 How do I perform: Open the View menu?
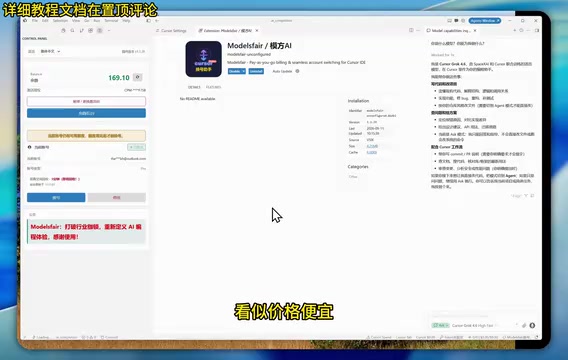[76, 21]
